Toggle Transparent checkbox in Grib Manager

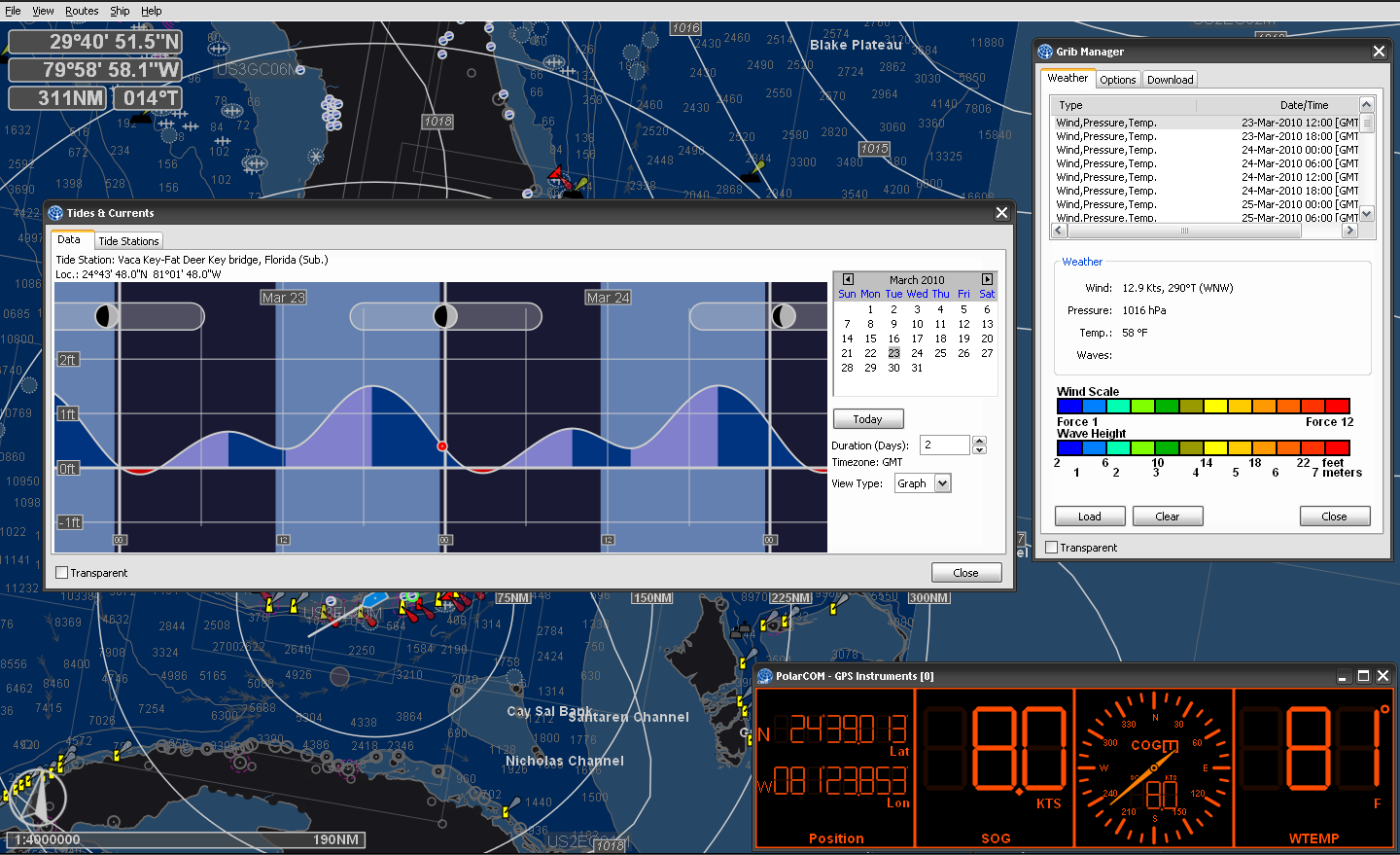pos(1051,548)
